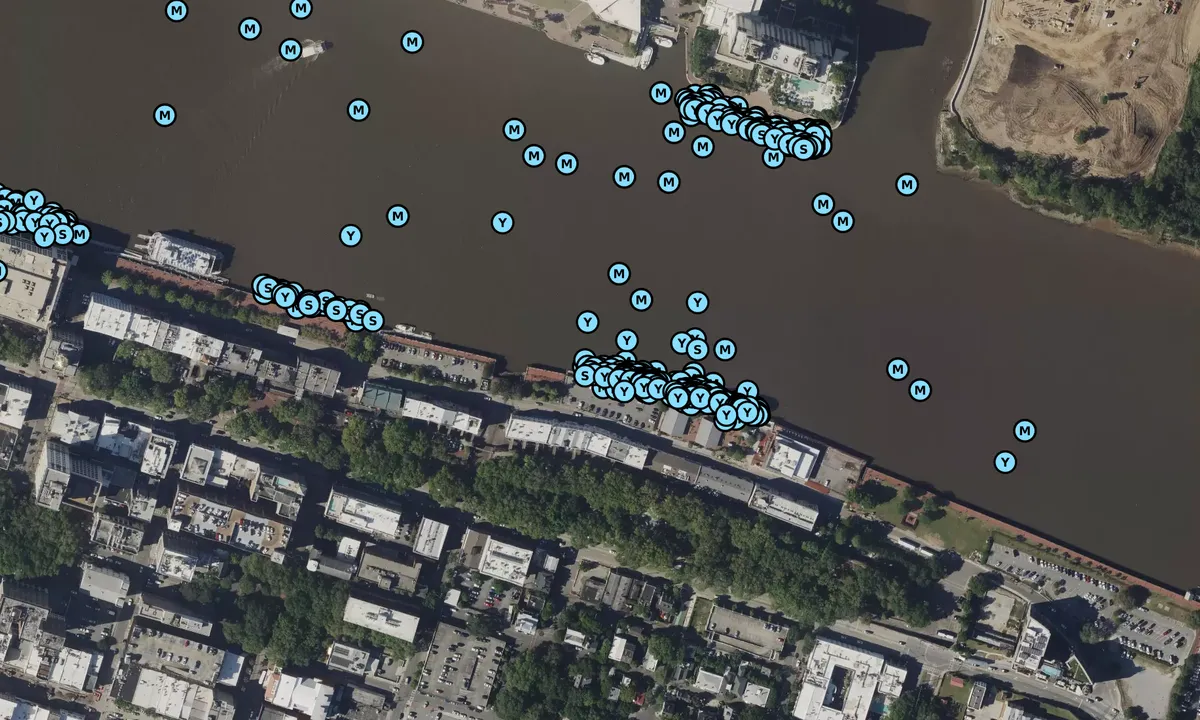Select the isolated Y marker between two M markers mid-river
This screenshot has width=1200, height=720.
tap(503, 223)
